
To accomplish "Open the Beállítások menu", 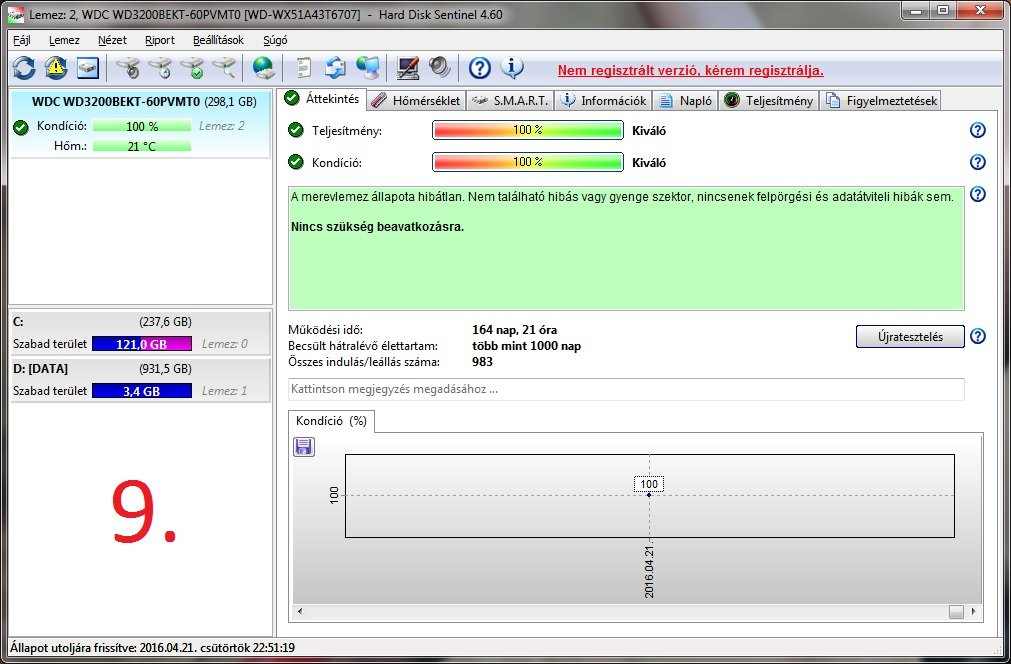I will coord(219,40).
